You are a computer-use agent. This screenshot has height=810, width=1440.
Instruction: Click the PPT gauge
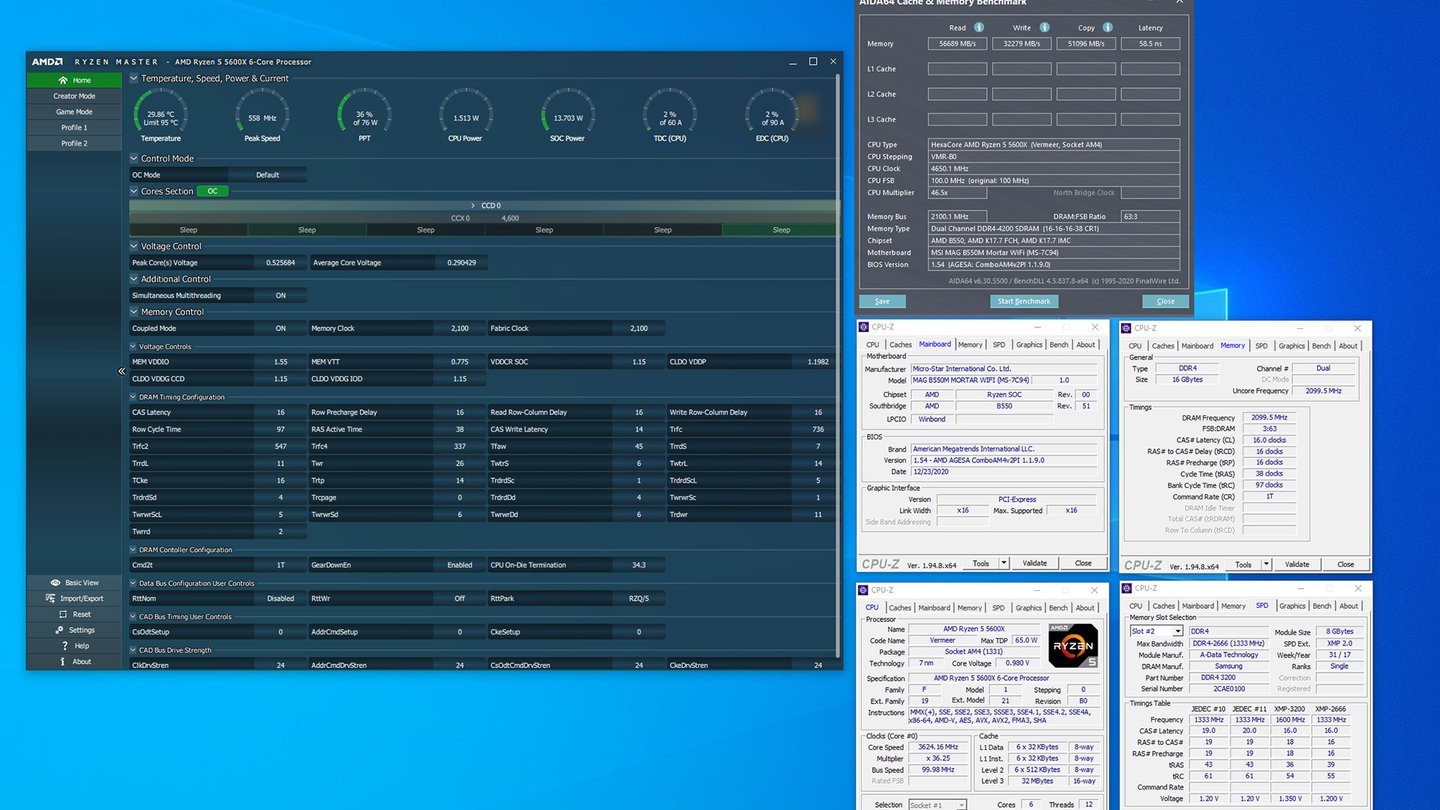364,112
